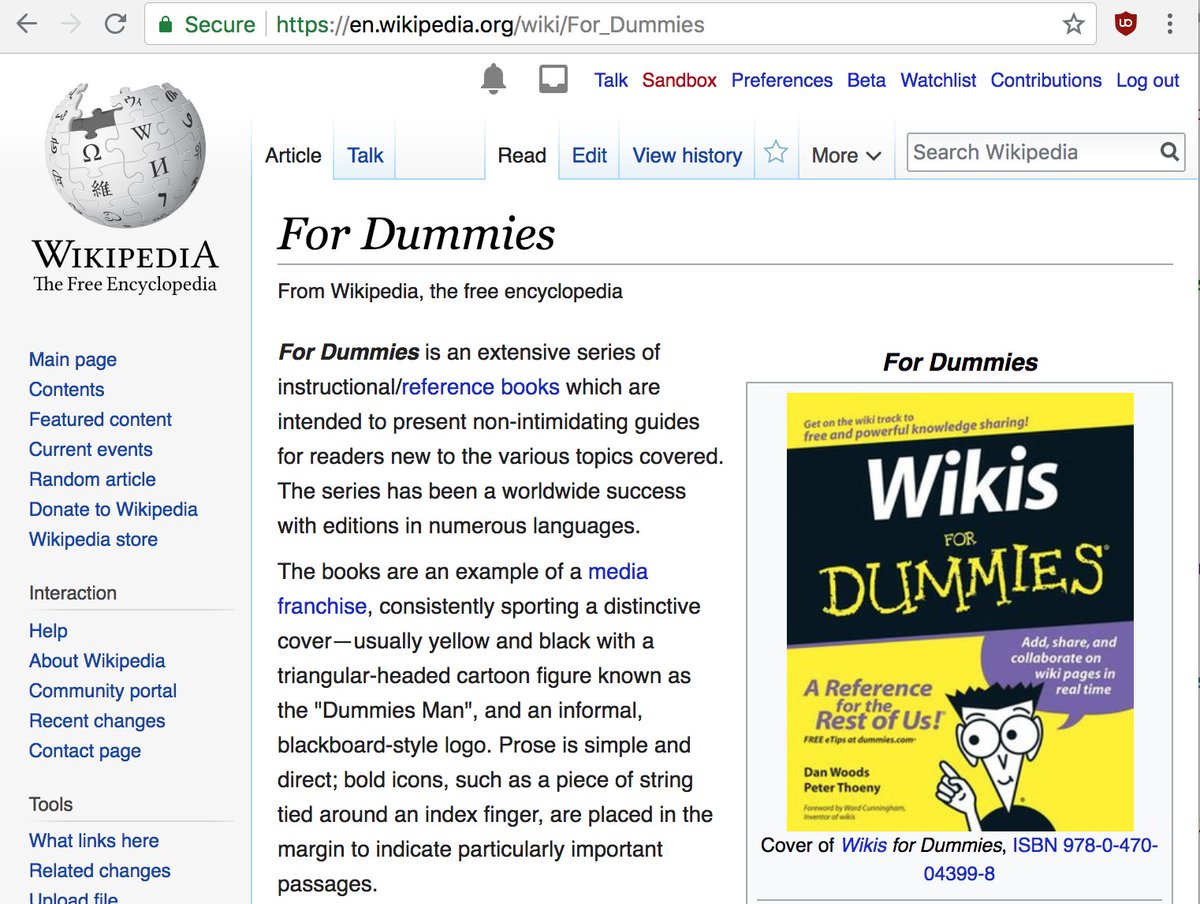
Task: Click the Wikis for Dummies cover image
Action: coord(960,612)
